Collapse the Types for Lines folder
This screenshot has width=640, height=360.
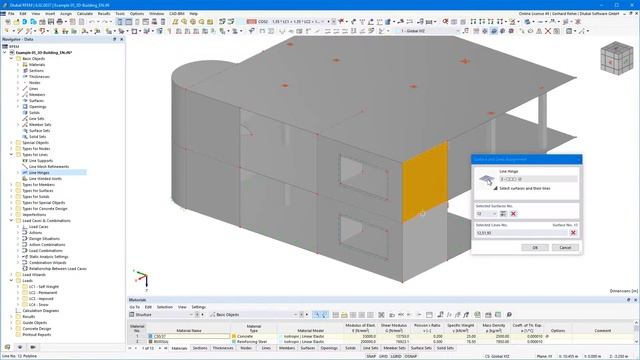[11, 155]
